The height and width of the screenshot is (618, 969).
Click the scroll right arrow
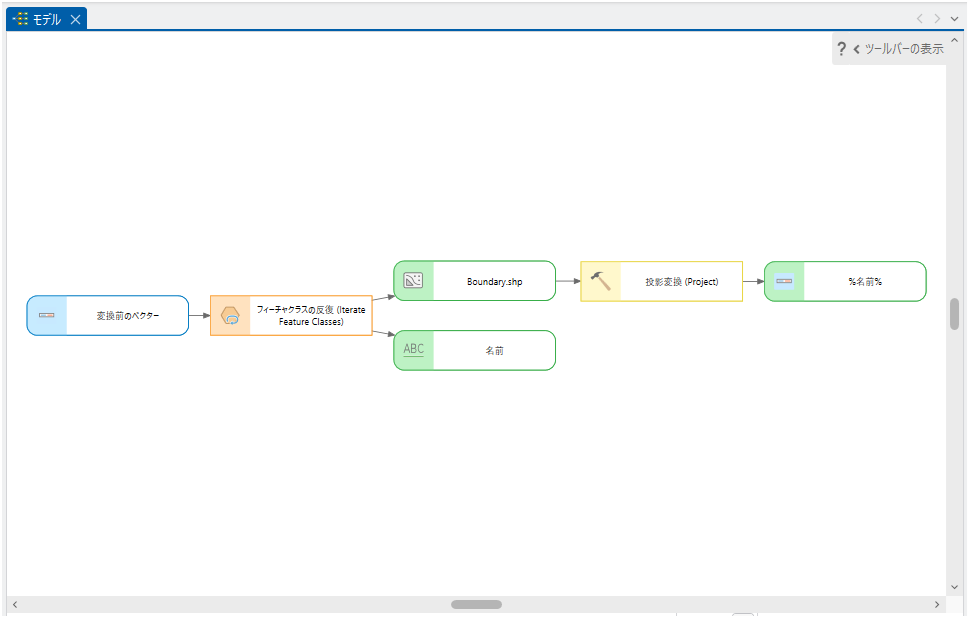pos(937,604)
